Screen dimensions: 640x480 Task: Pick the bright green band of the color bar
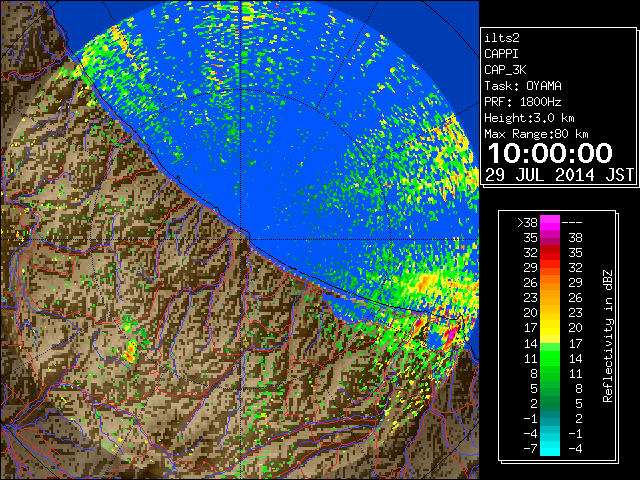[550, 358]
